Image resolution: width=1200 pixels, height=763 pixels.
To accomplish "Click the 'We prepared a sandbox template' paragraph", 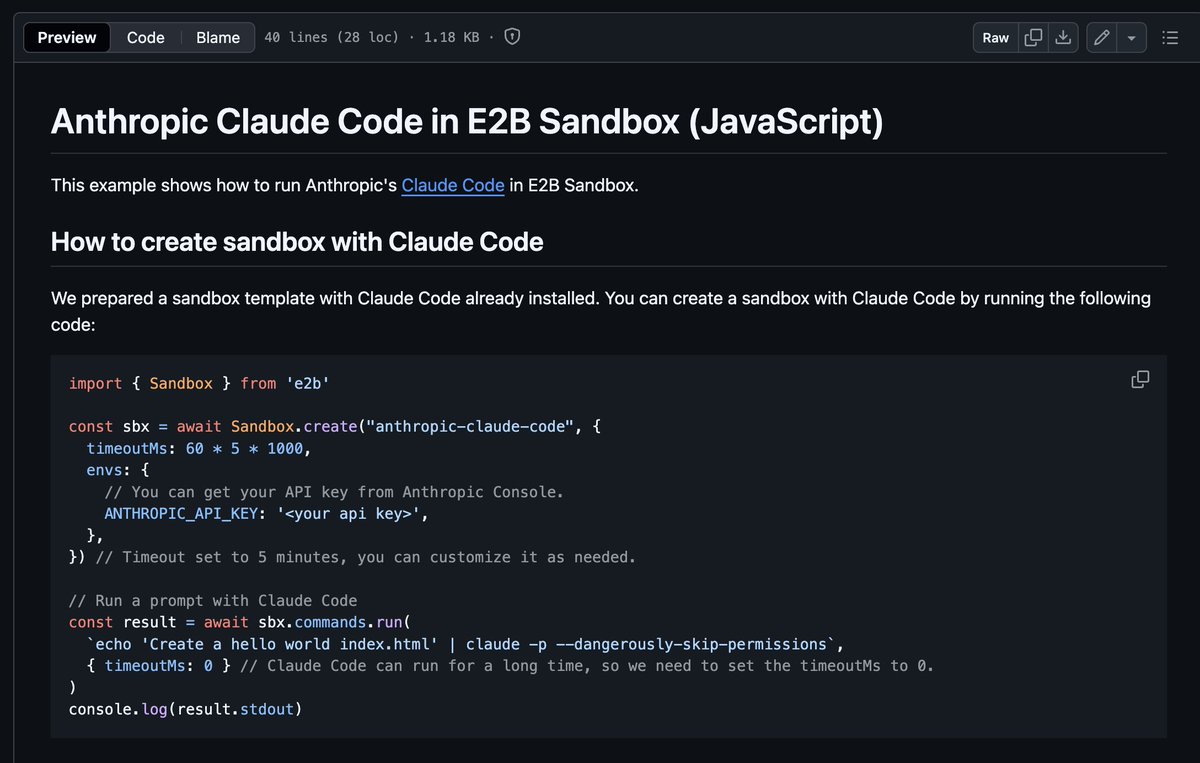I will (x=601, y=311).
